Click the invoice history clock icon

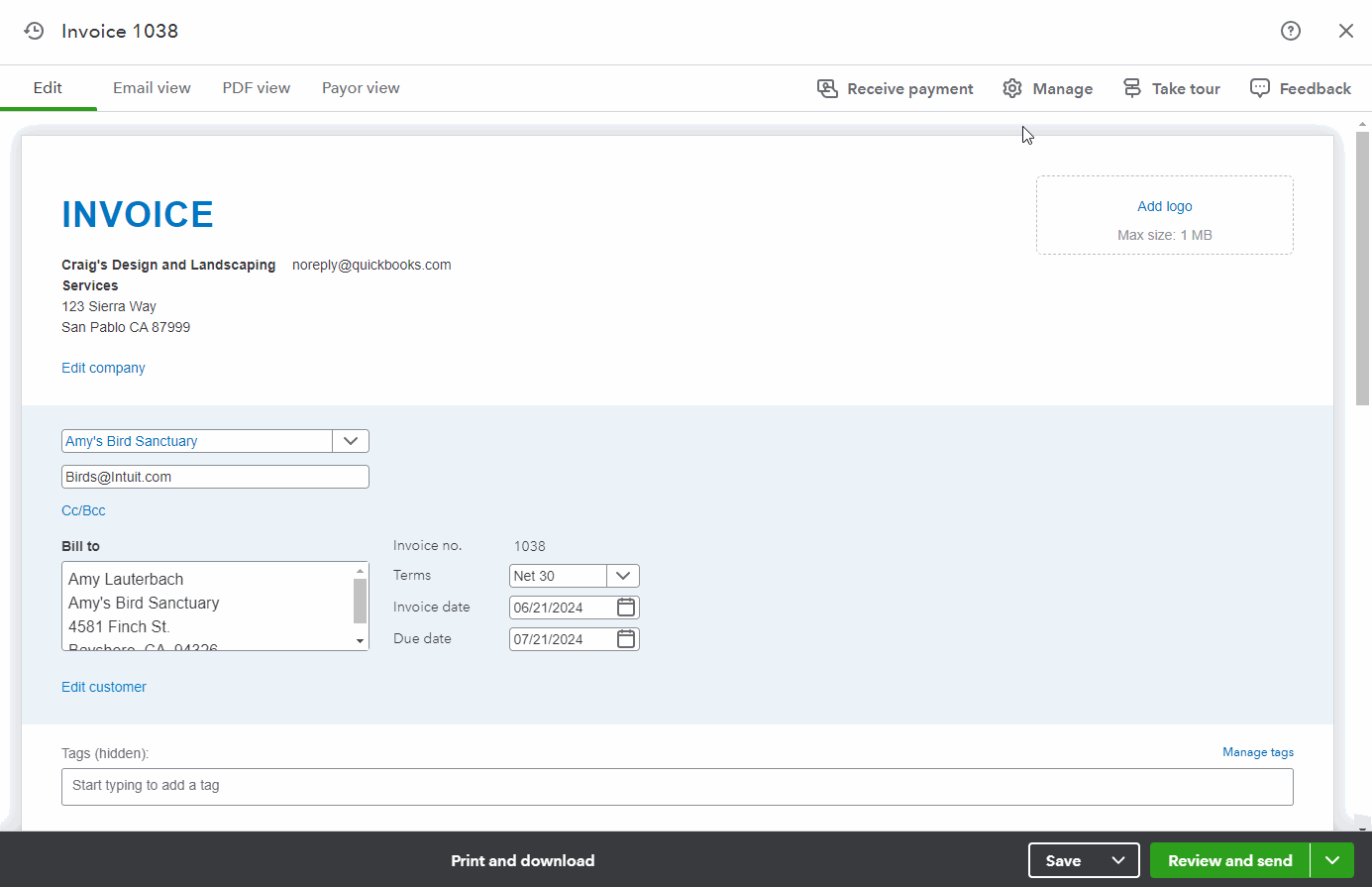34,31
